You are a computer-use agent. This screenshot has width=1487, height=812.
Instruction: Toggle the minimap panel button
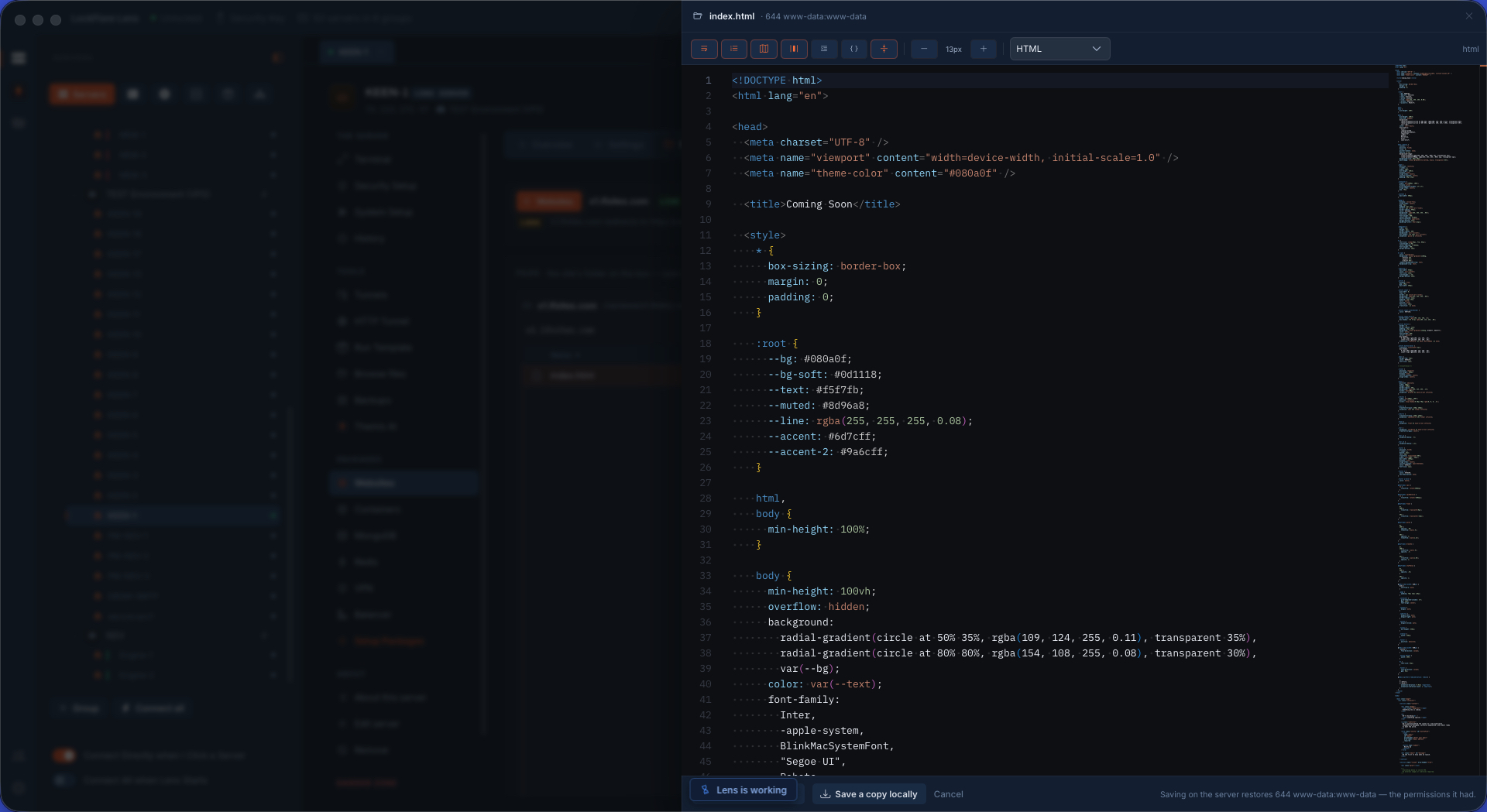point(764,49)
